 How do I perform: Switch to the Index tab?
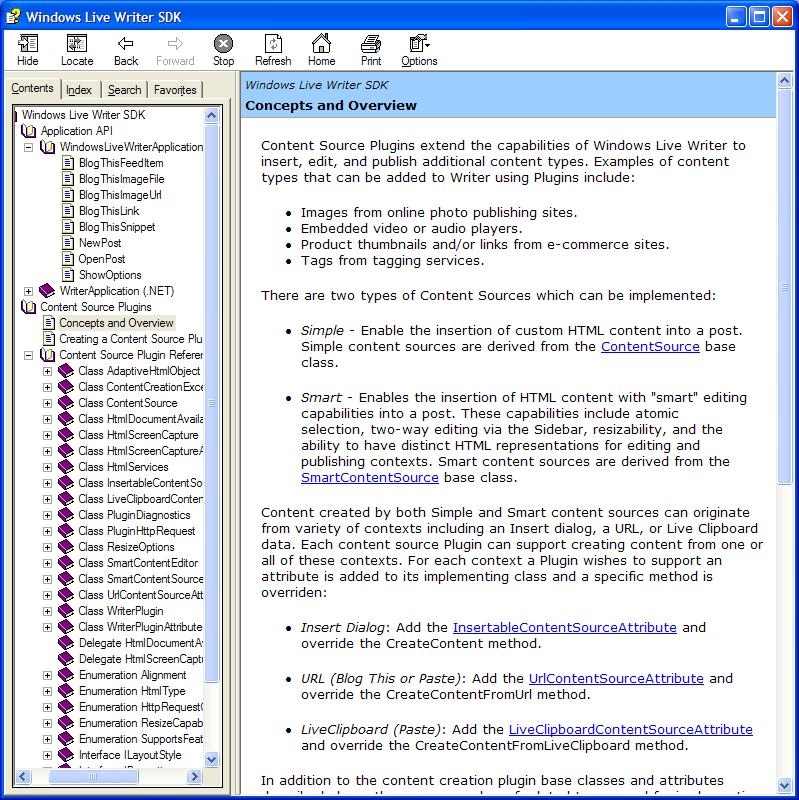click(x=79, y=90)
